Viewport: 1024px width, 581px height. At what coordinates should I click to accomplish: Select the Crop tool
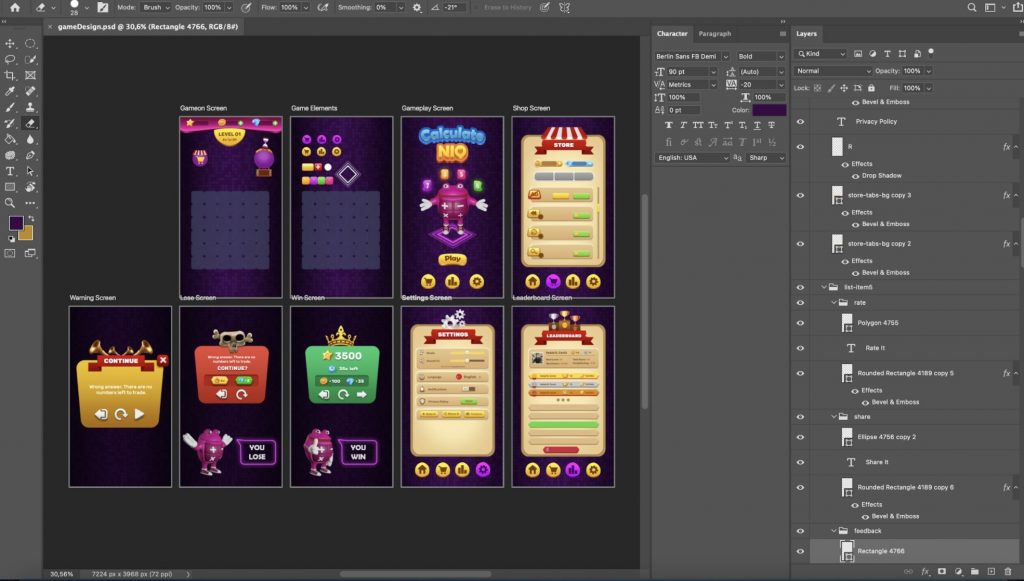coord(11,75)
